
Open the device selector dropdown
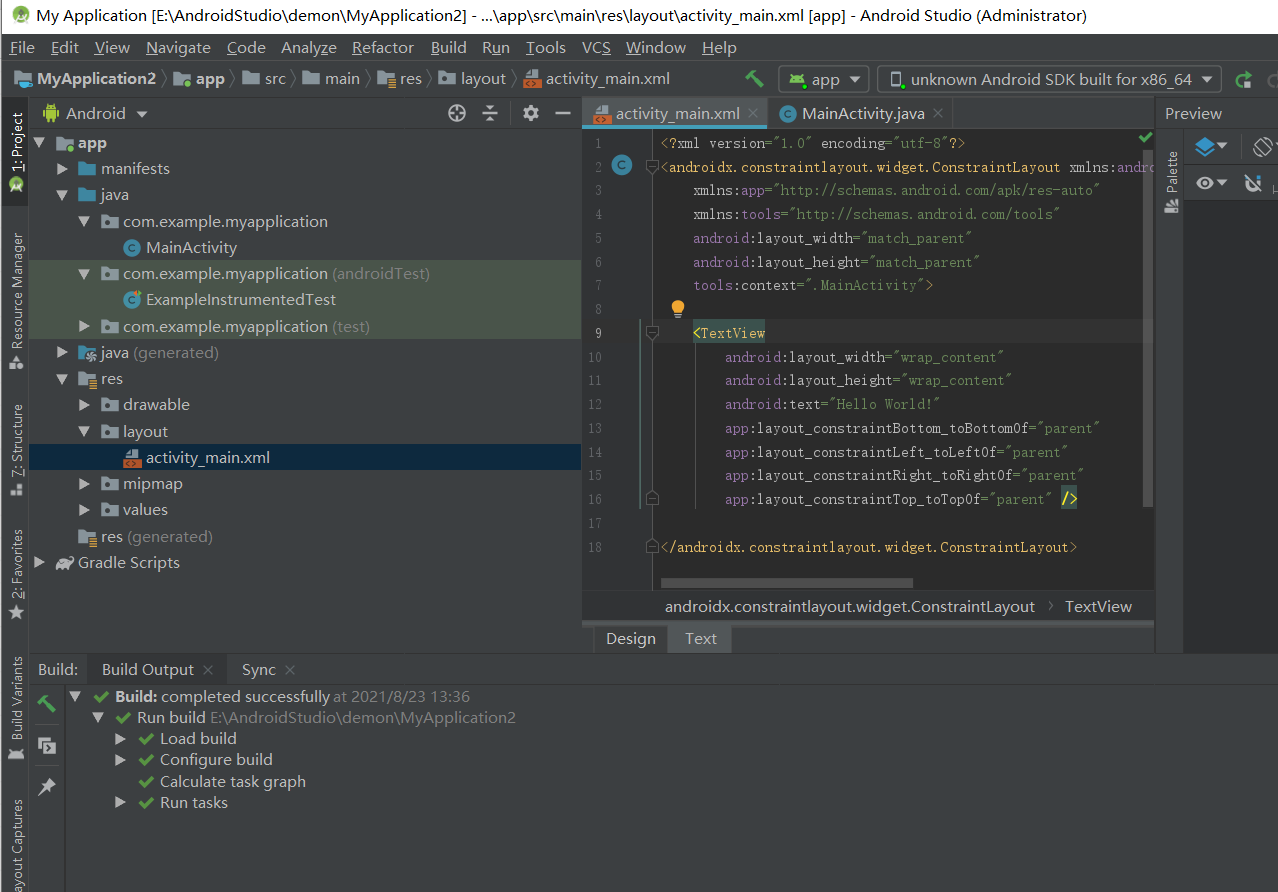(x=1049, y=80)
